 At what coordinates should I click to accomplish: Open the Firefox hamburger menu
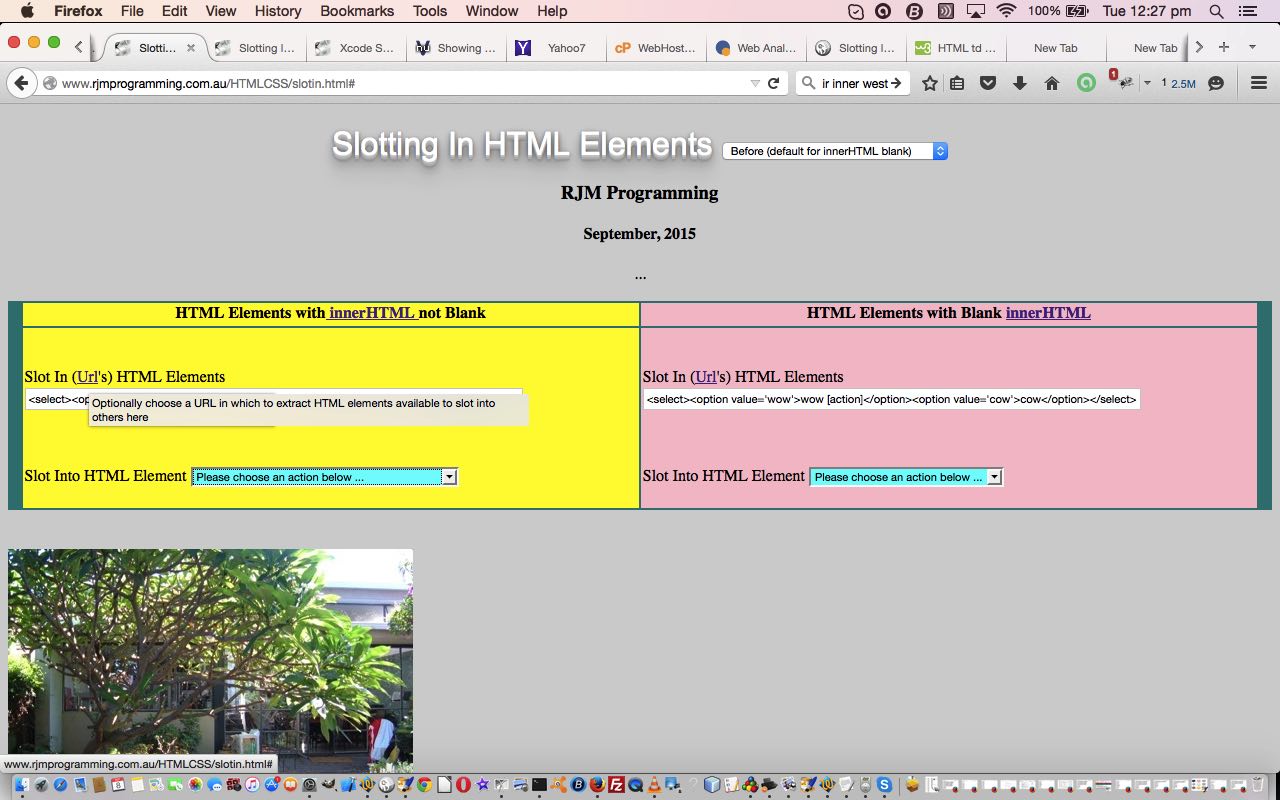coord(1259,83)
